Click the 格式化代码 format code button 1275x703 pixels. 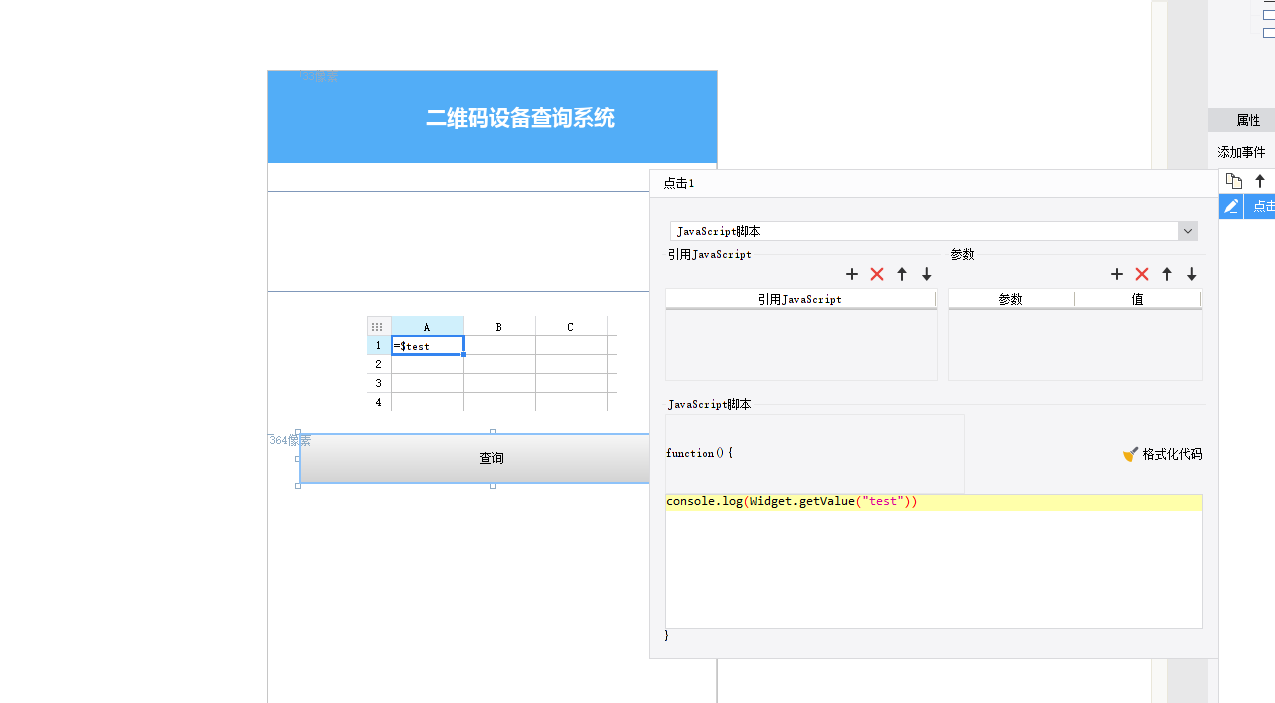pos(1162,454)
